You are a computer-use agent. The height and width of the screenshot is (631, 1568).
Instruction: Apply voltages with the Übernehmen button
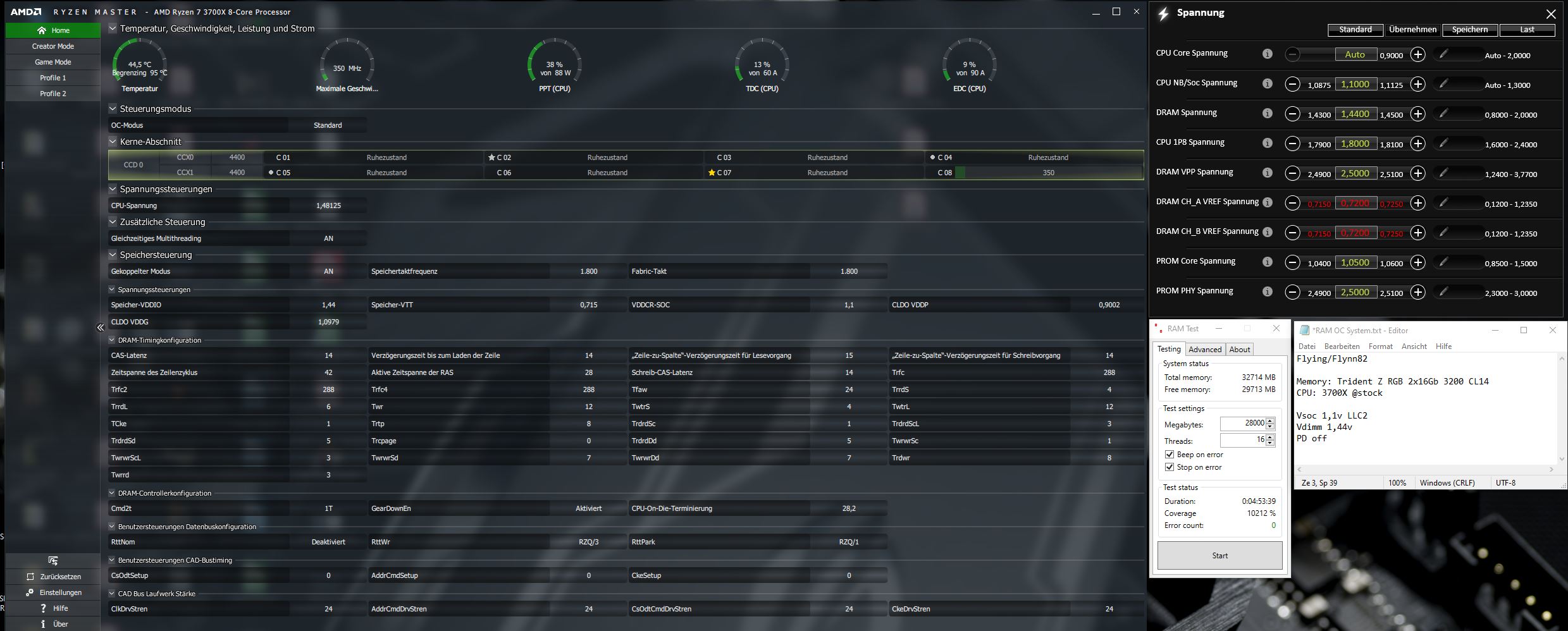point(1412,30)
